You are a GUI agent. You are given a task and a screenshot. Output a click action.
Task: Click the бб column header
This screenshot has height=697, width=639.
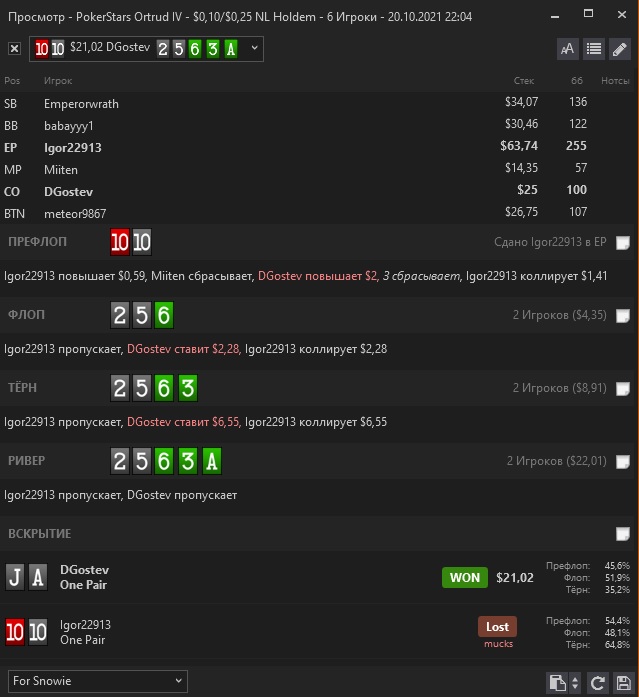(577, 81)
